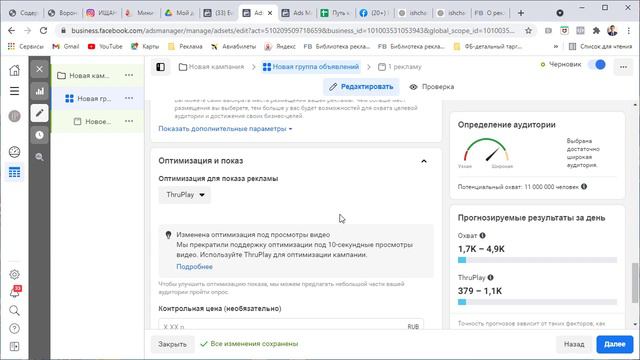Open Facebook Business home icon

coord(14,70)
